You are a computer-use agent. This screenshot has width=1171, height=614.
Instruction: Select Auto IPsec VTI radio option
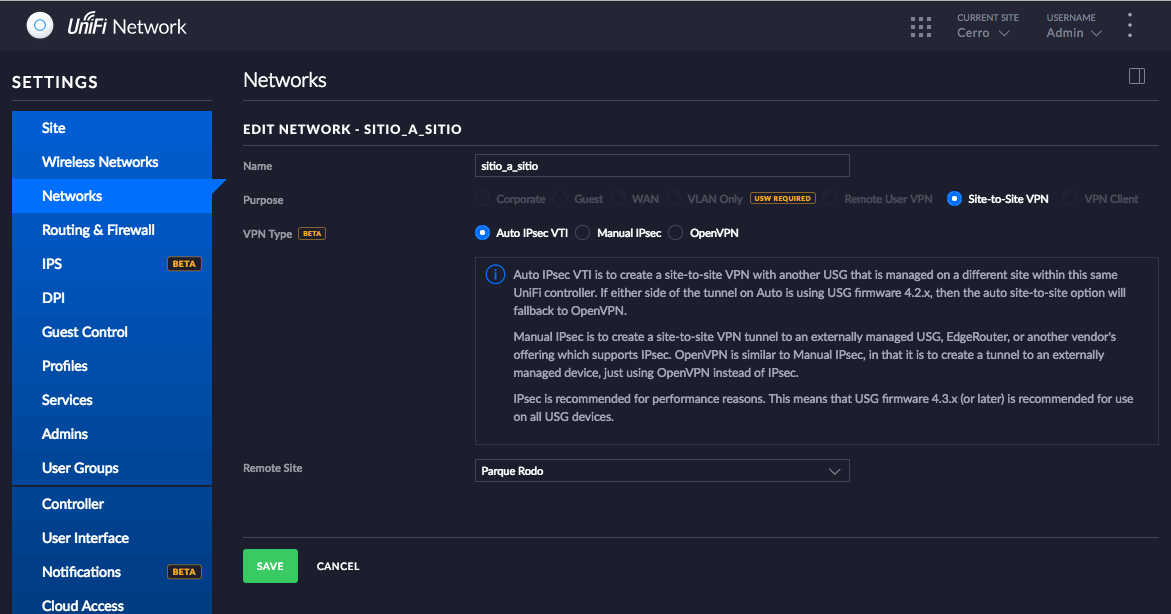click(x=483, y=233)
